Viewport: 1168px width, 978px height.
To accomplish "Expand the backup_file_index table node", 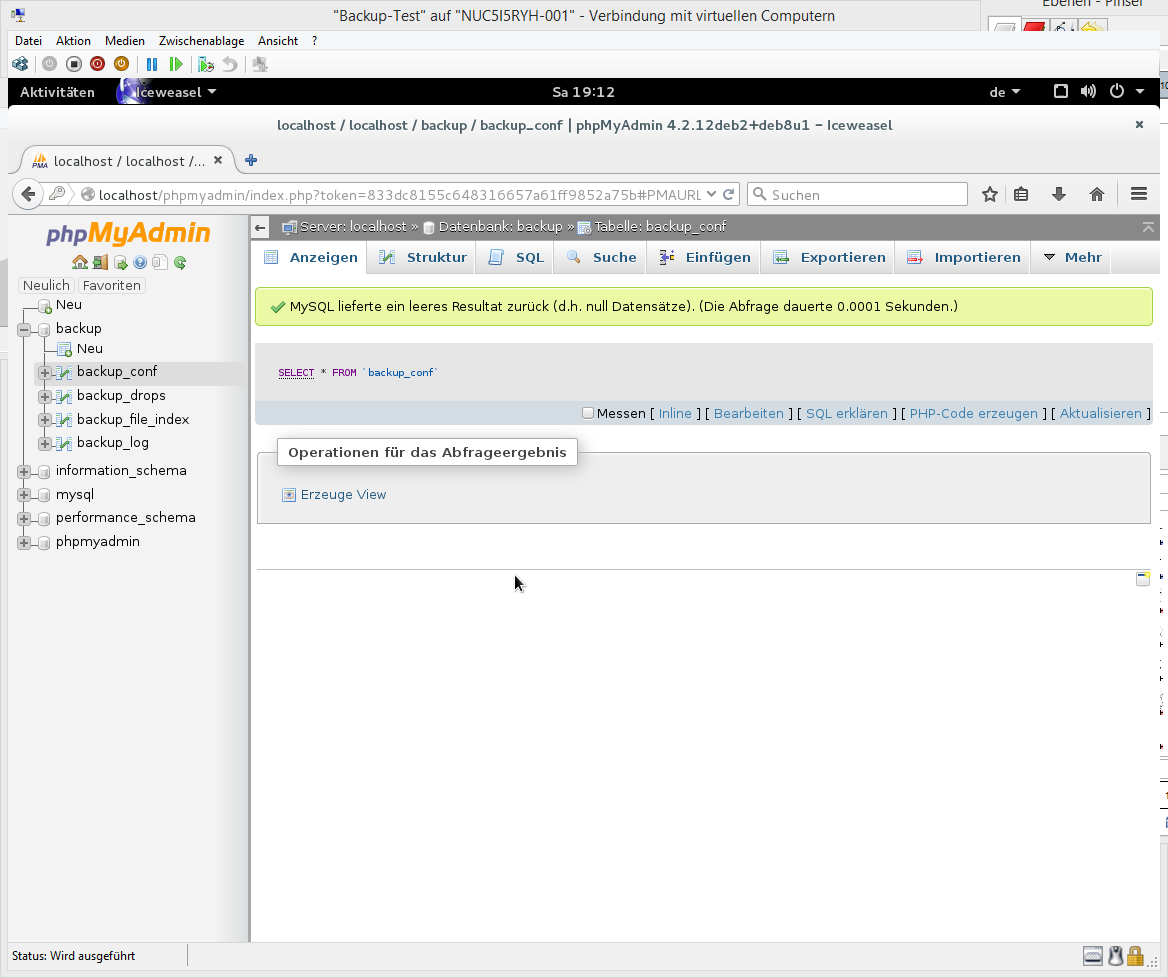I will 45,419.
